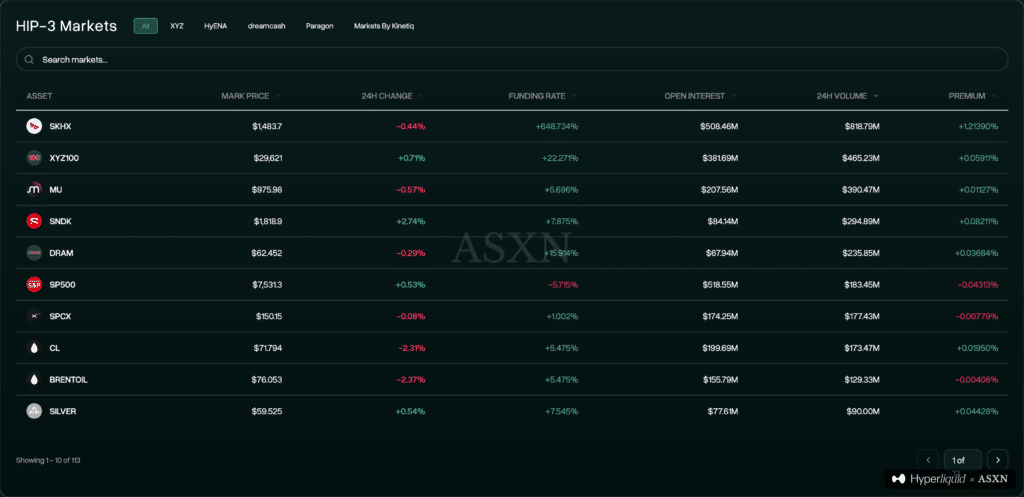Image resolution: width=1024 pixels, height=497 pixels.
Task: Click the page number field
Action: click(x=963, y=460)
